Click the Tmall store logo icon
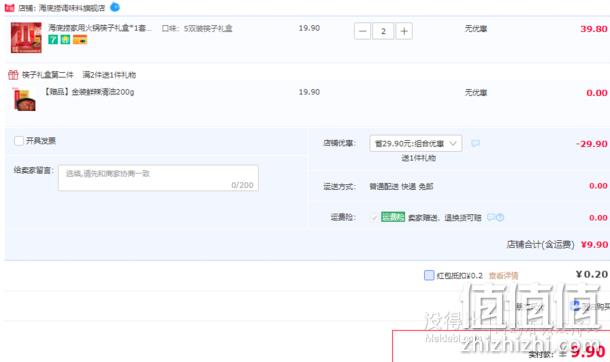 coord(9,7)
